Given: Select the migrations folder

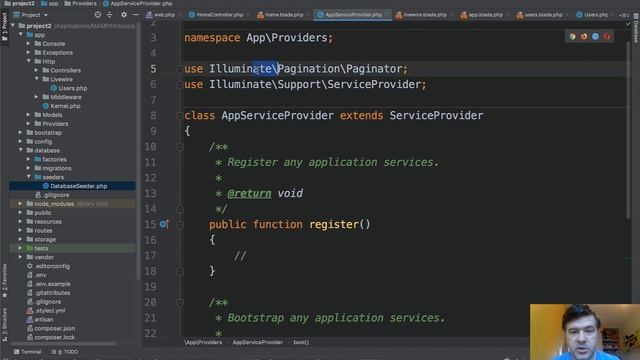Looking at the screenshot, I should [57, 168].
